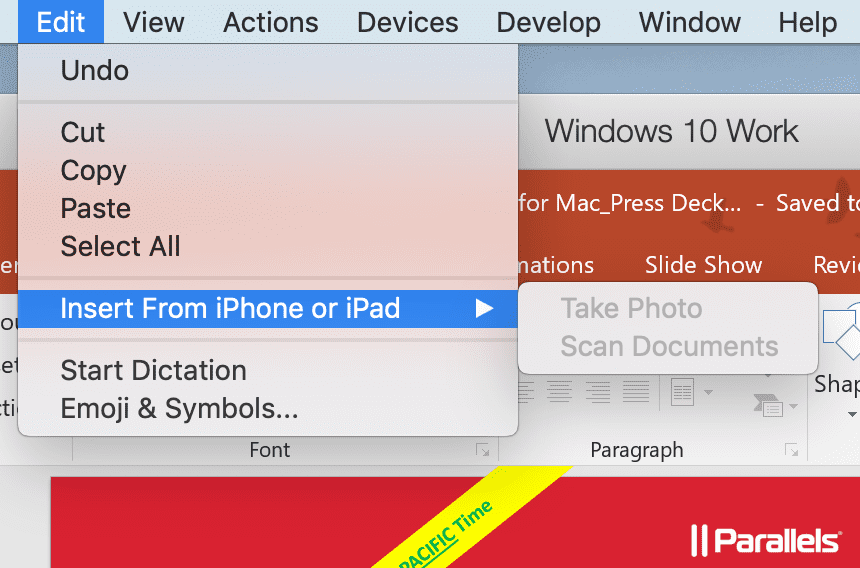Open the Devices menu
Image resolution: width=860 pixels, height=568 pixels.
pyautogui.click(x=408, y=22)
